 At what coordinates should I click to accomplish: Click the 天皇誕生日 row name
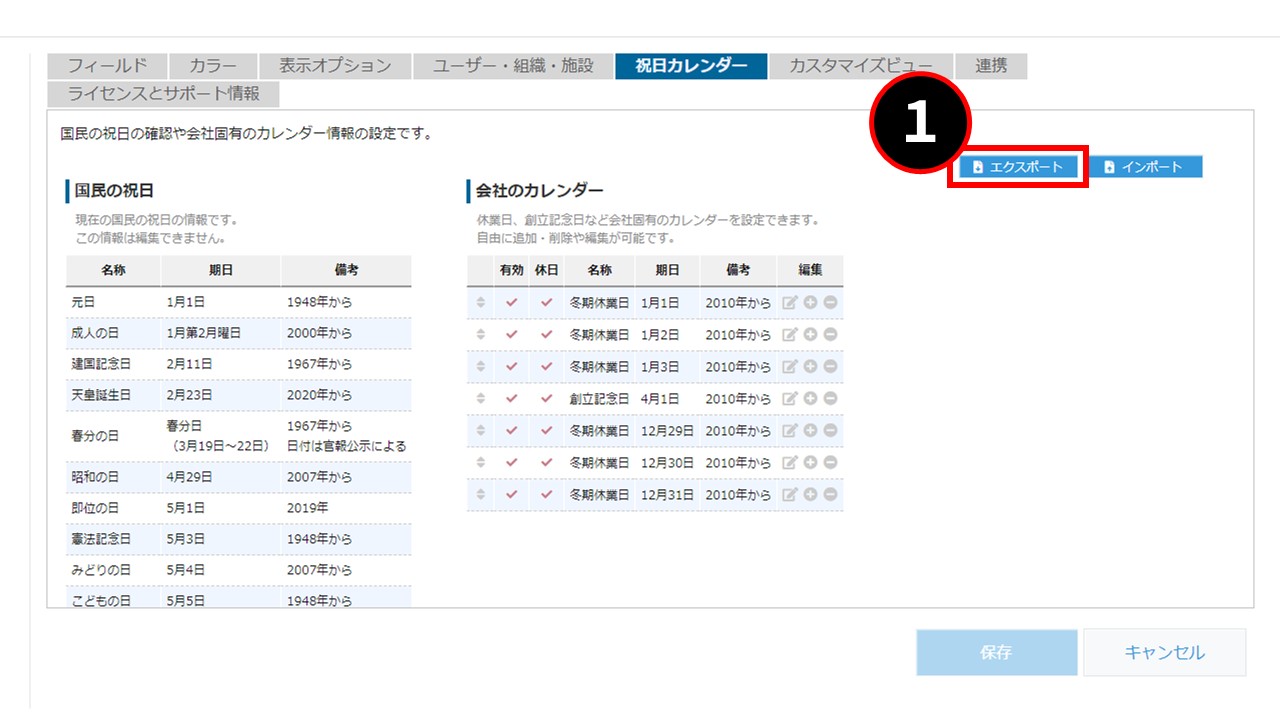[100, 395]
